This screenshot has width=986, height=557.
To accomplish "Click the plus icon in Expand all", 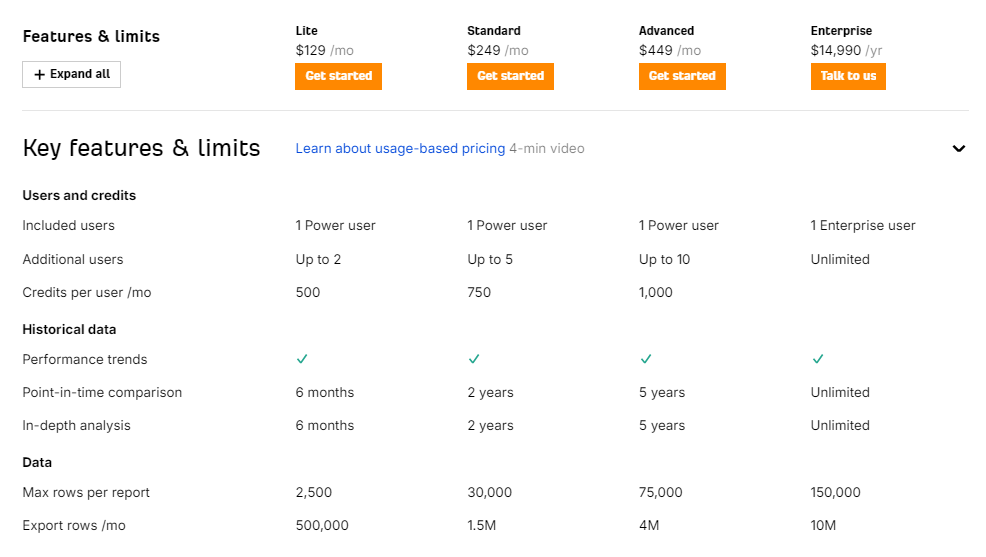I will click(x=40, y=74).
